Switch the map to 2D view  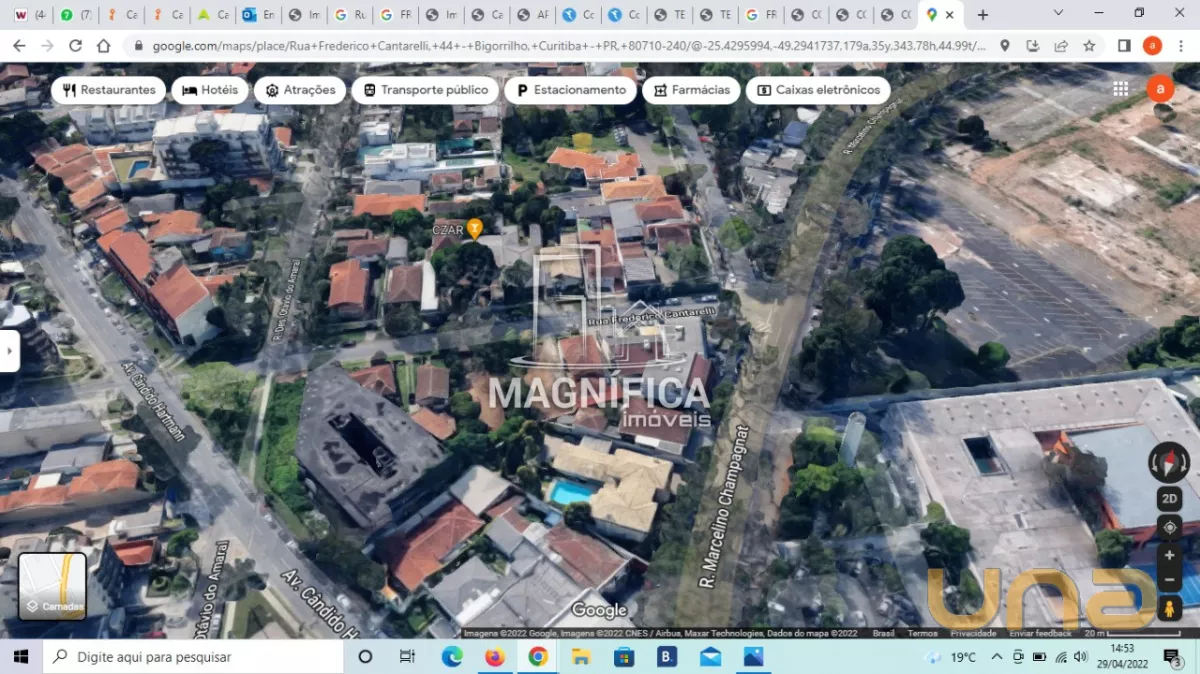pyautogui.click(x=1169, y=498)
